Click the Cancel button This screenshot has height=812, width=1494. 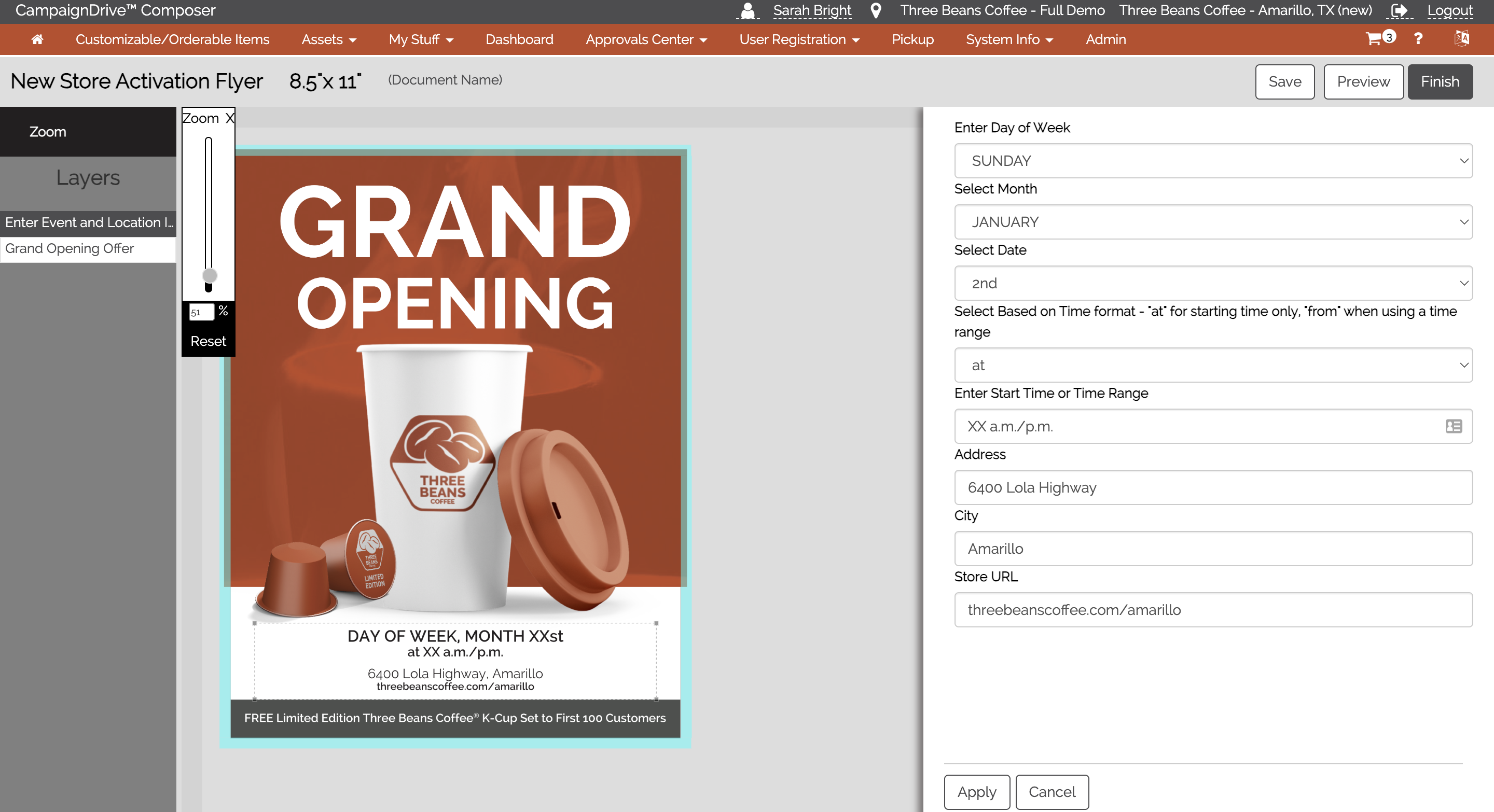click(1052, 792)
